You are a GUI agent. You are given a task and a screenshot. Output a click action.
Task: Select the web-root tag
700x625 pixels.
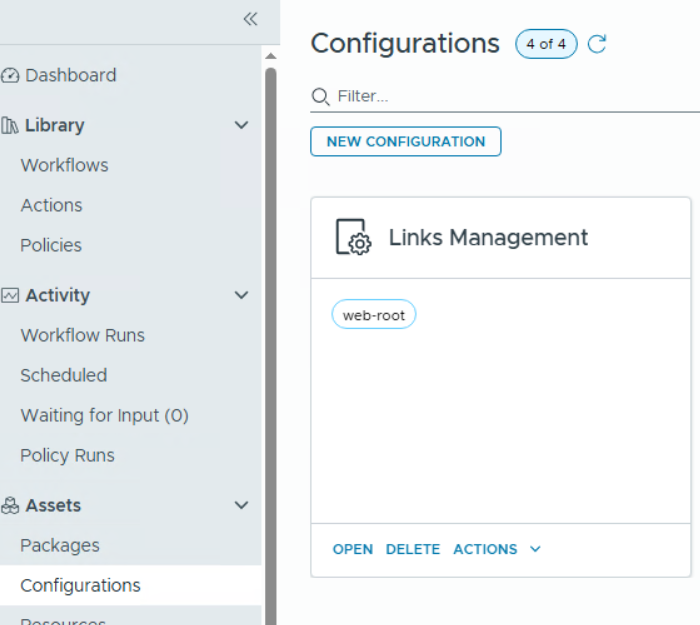tap(373, 315)
